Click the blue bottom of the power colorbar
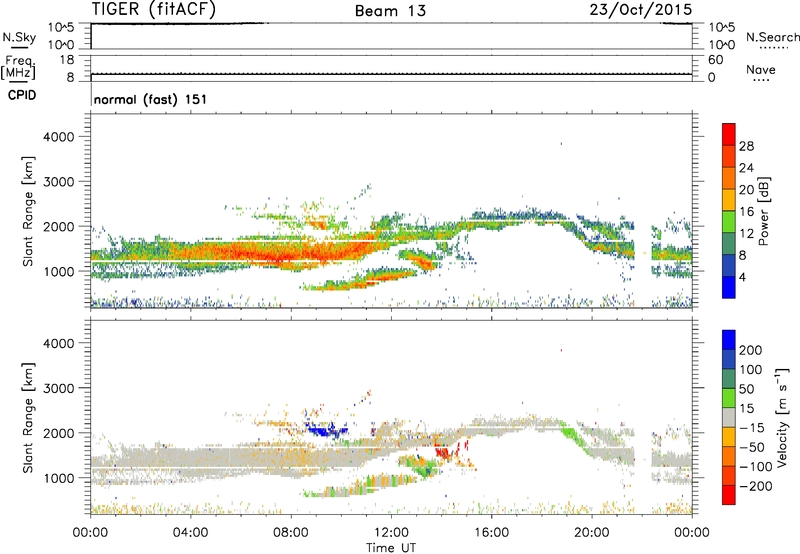800x554 pixels. [x=729, y=287]
